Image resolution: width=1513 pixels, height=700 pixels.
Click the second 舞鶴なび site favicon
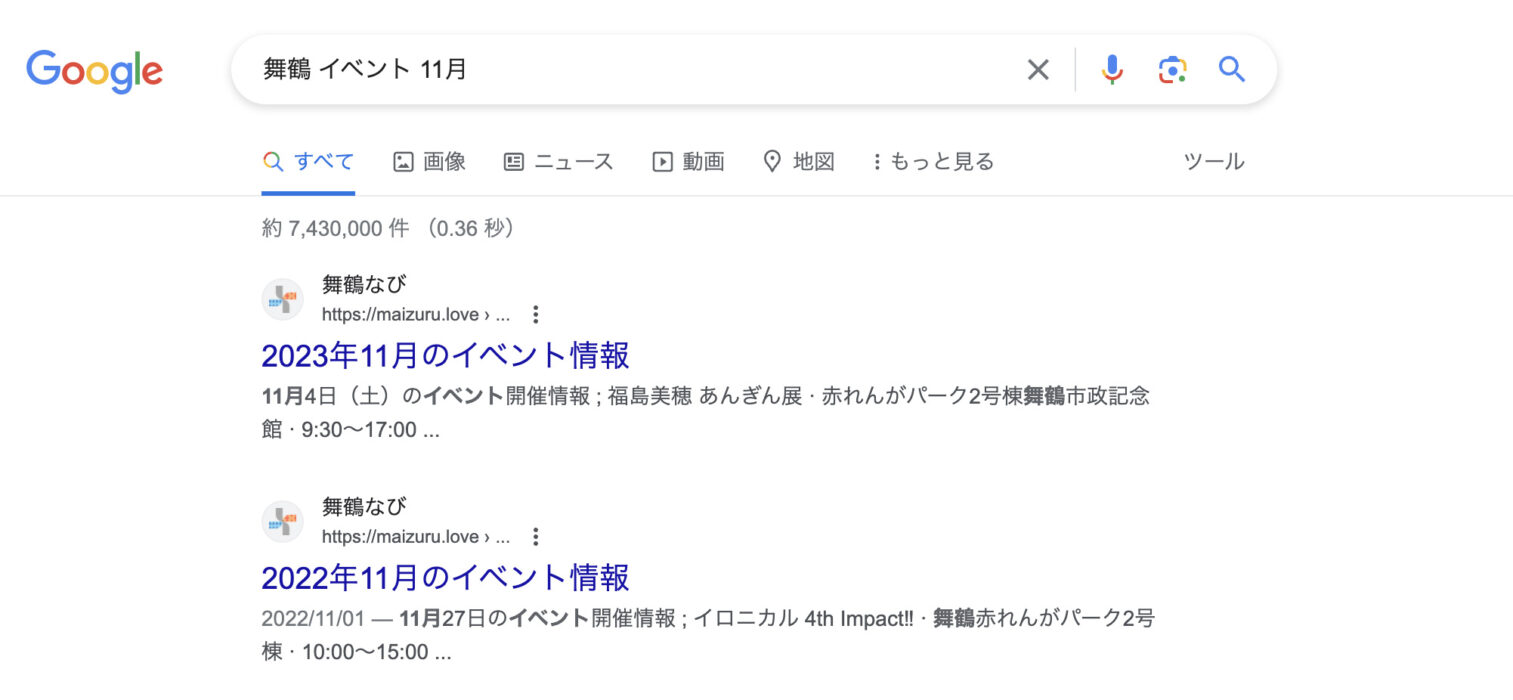point(283,521)
